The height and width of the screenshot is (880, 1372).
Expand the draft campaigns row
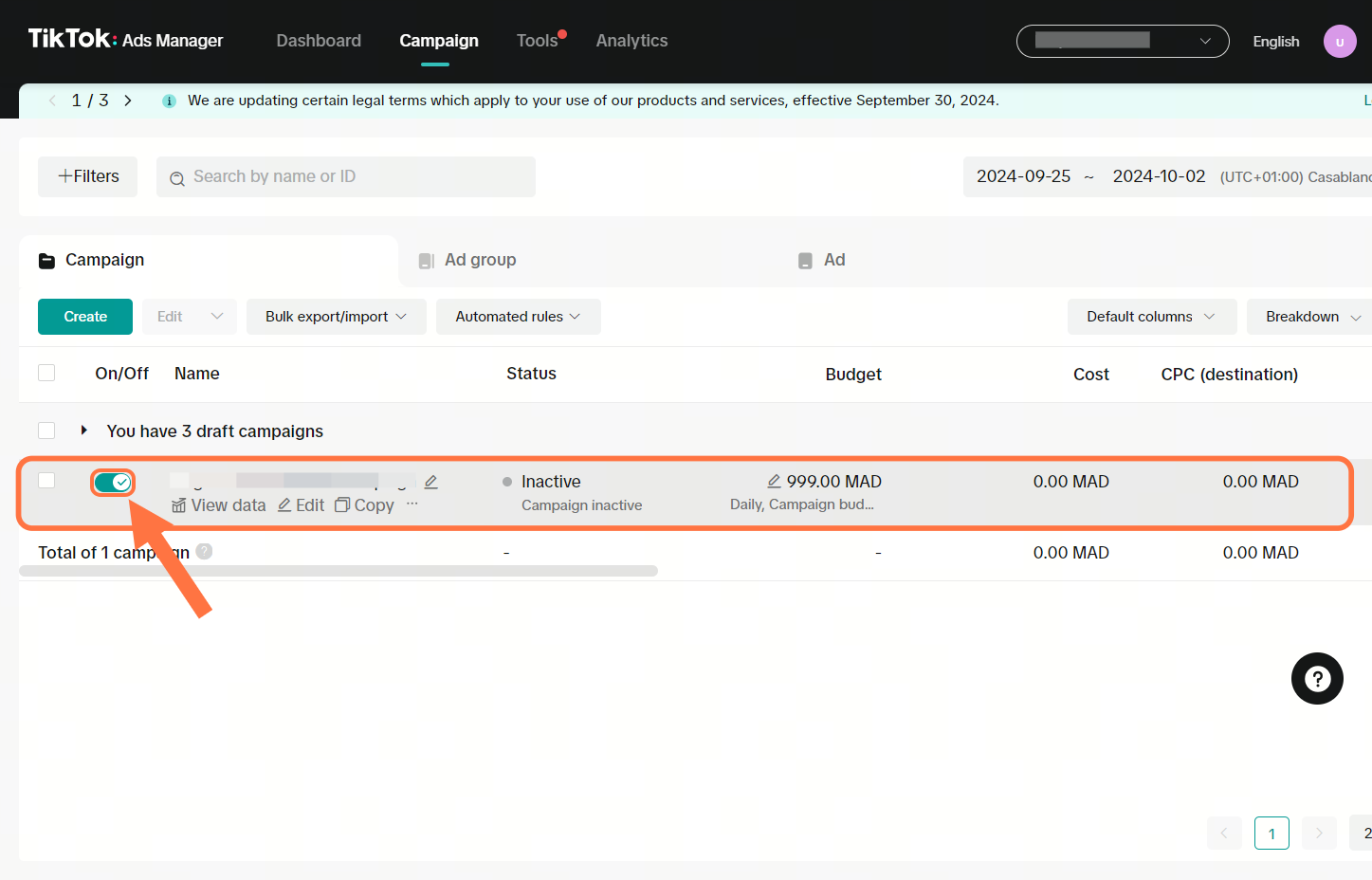(84, 431)
